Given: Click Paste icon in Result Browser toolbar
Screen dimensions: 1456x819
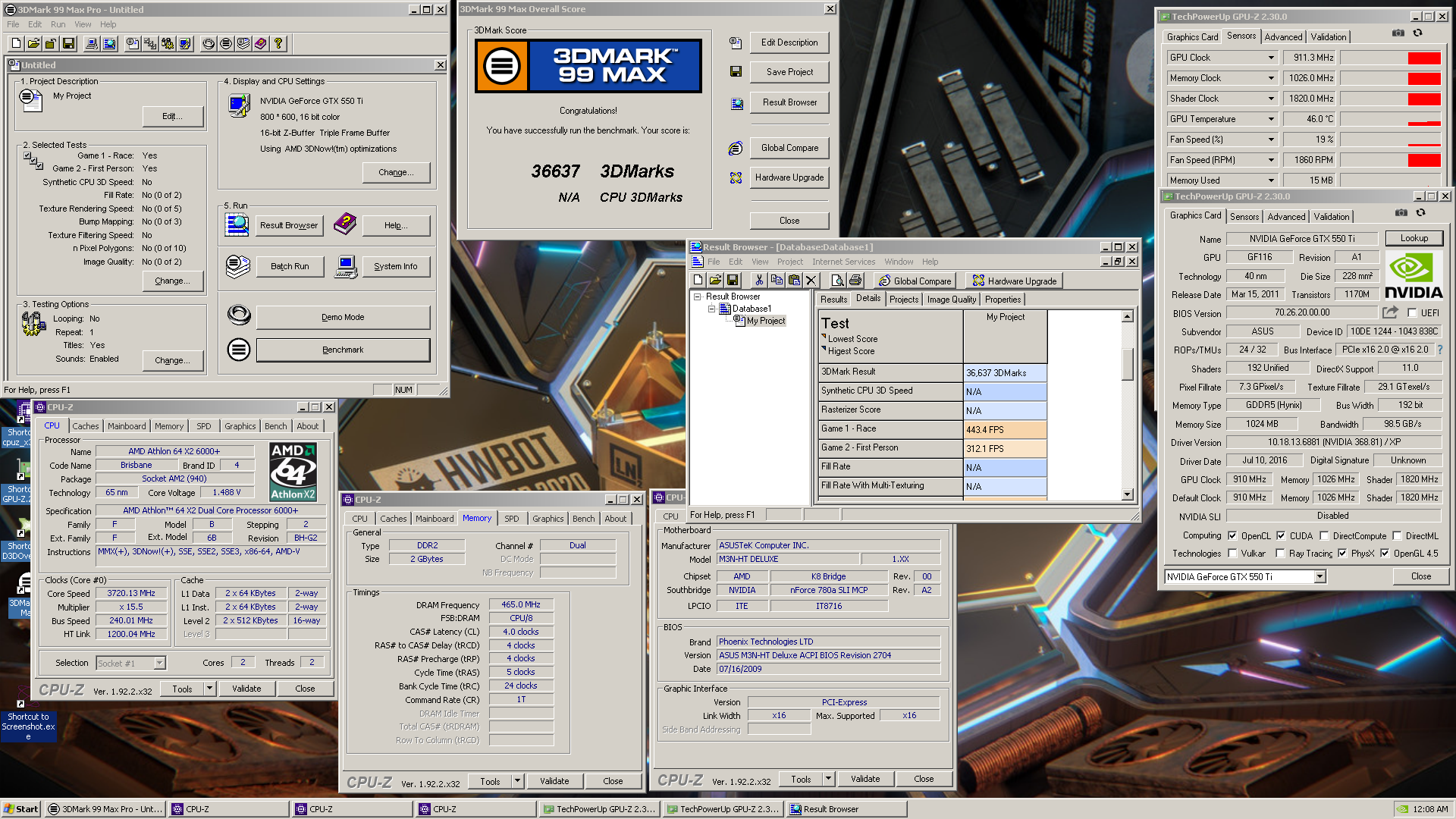Looking at the screenshot, I should pyautogui.click(x=794, y=281).
